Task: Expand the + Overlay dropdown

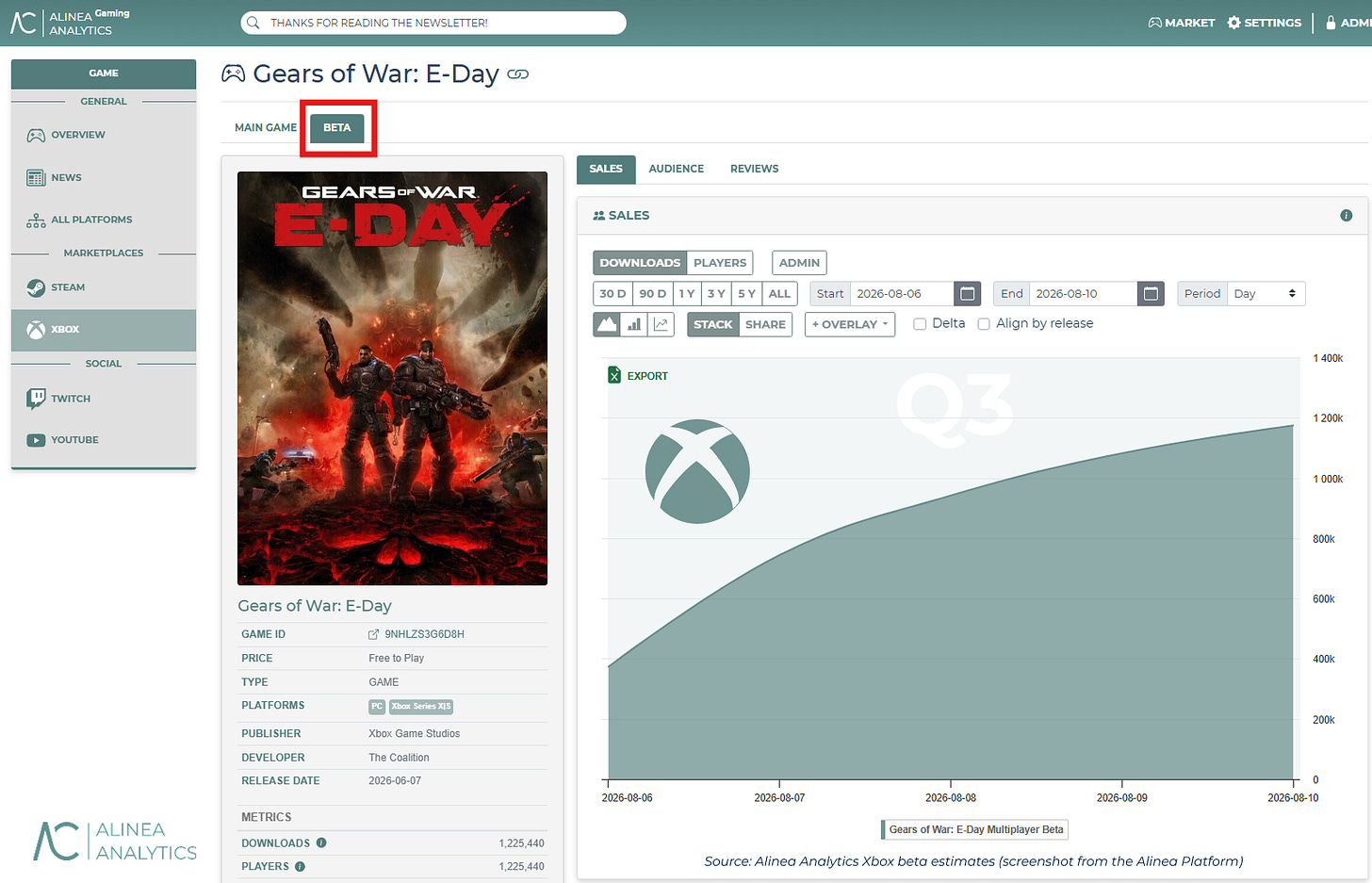Action: point(850,324)
